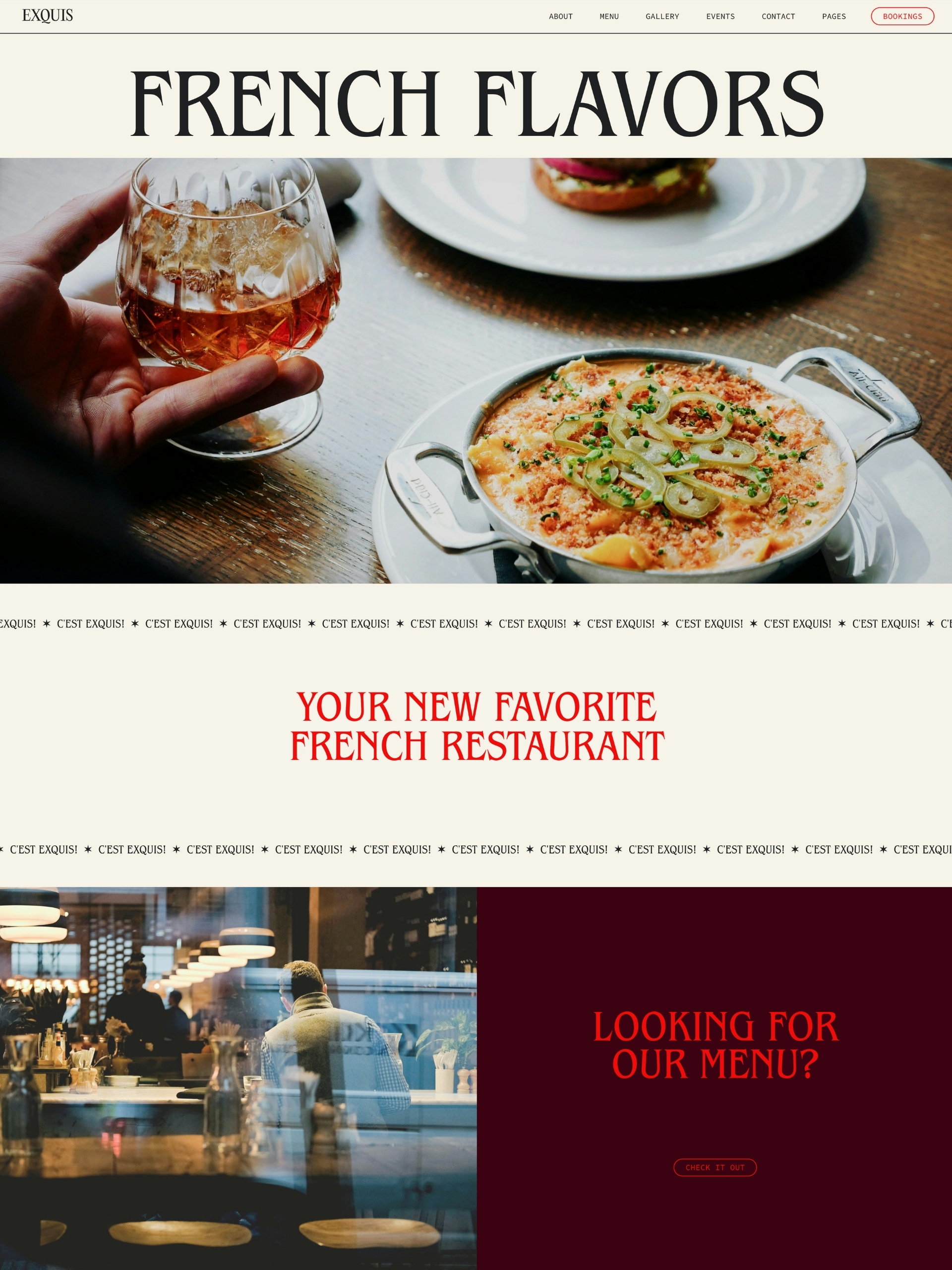Open the MENU navigation link
The height and width of the screenshot is (1270, 952).
pyautogui.click(x=608, y=16)
